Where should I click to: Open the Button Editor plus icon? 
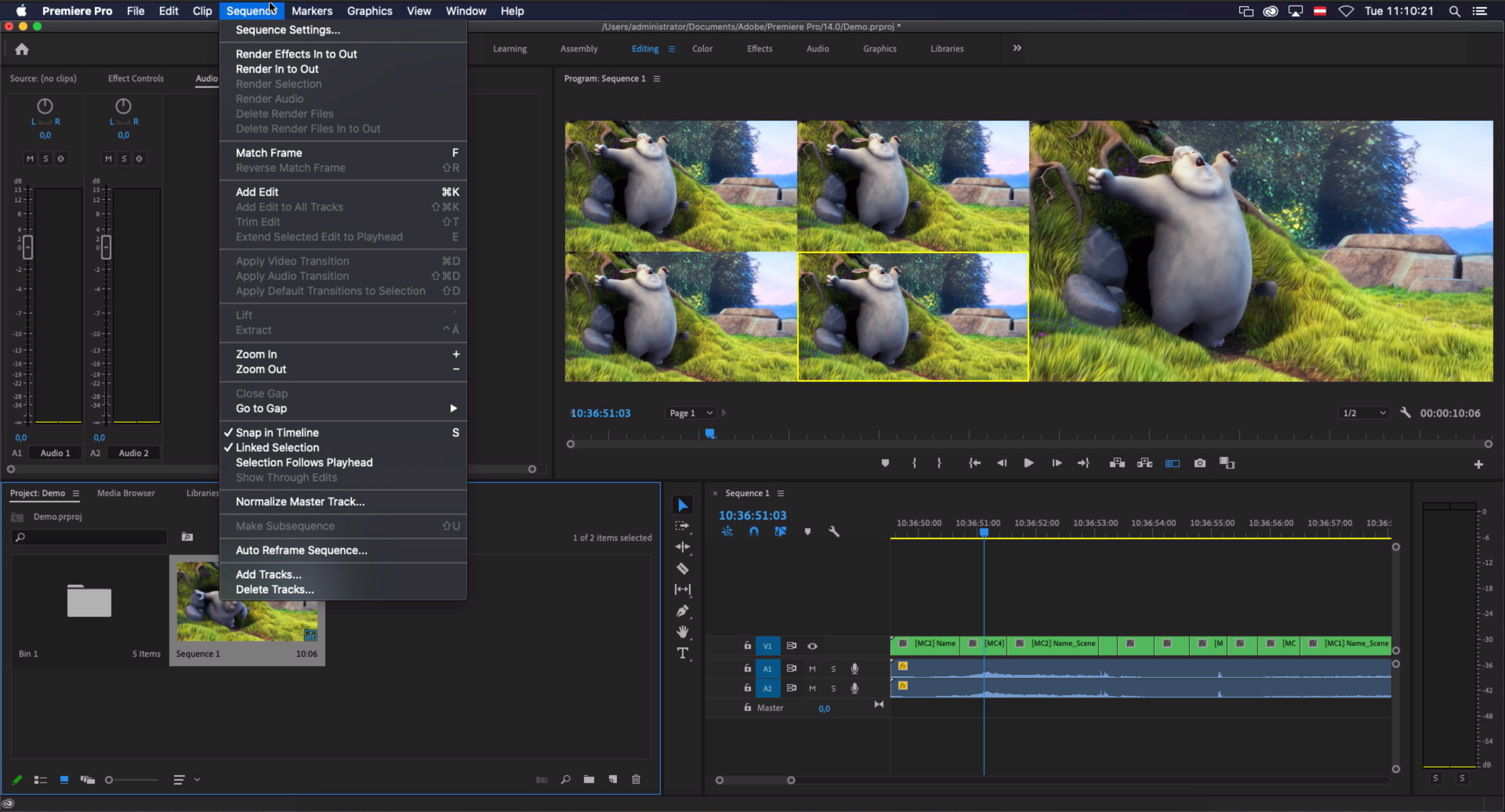point(1479,464)
